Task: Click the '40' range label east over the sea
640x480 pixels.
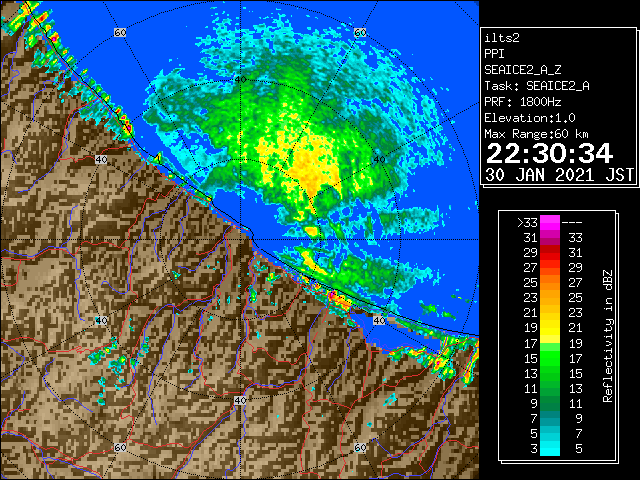Action: coord(379,159)
